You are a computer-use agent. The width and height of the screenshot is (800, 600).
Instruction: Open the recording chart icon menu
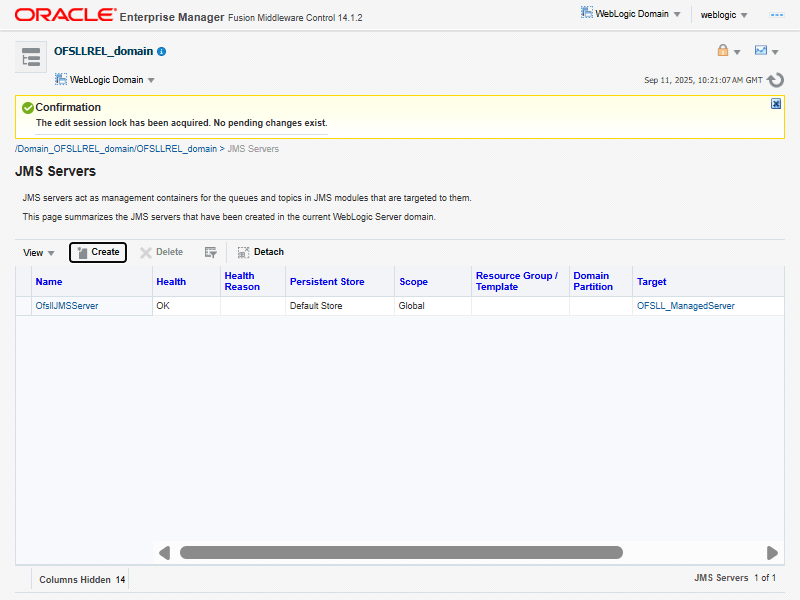761,50
